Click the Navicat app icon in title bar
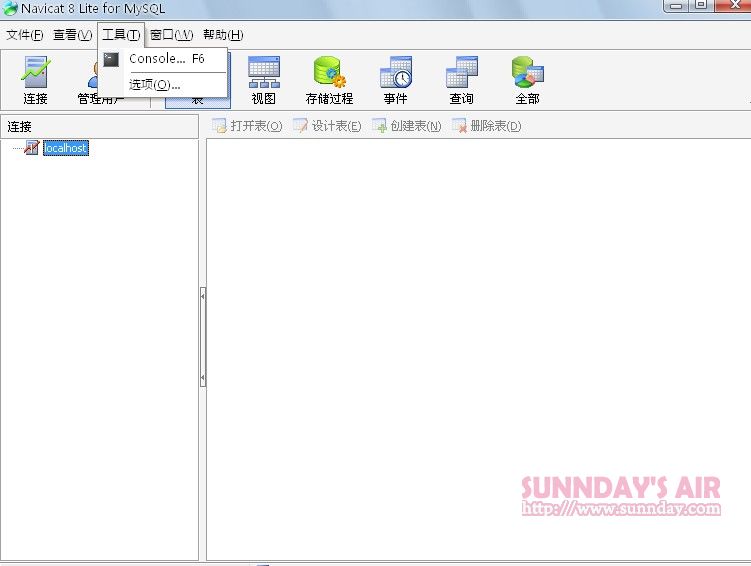Image resolution: width=751 pixels, height=566 pixels. pos(10,8)
